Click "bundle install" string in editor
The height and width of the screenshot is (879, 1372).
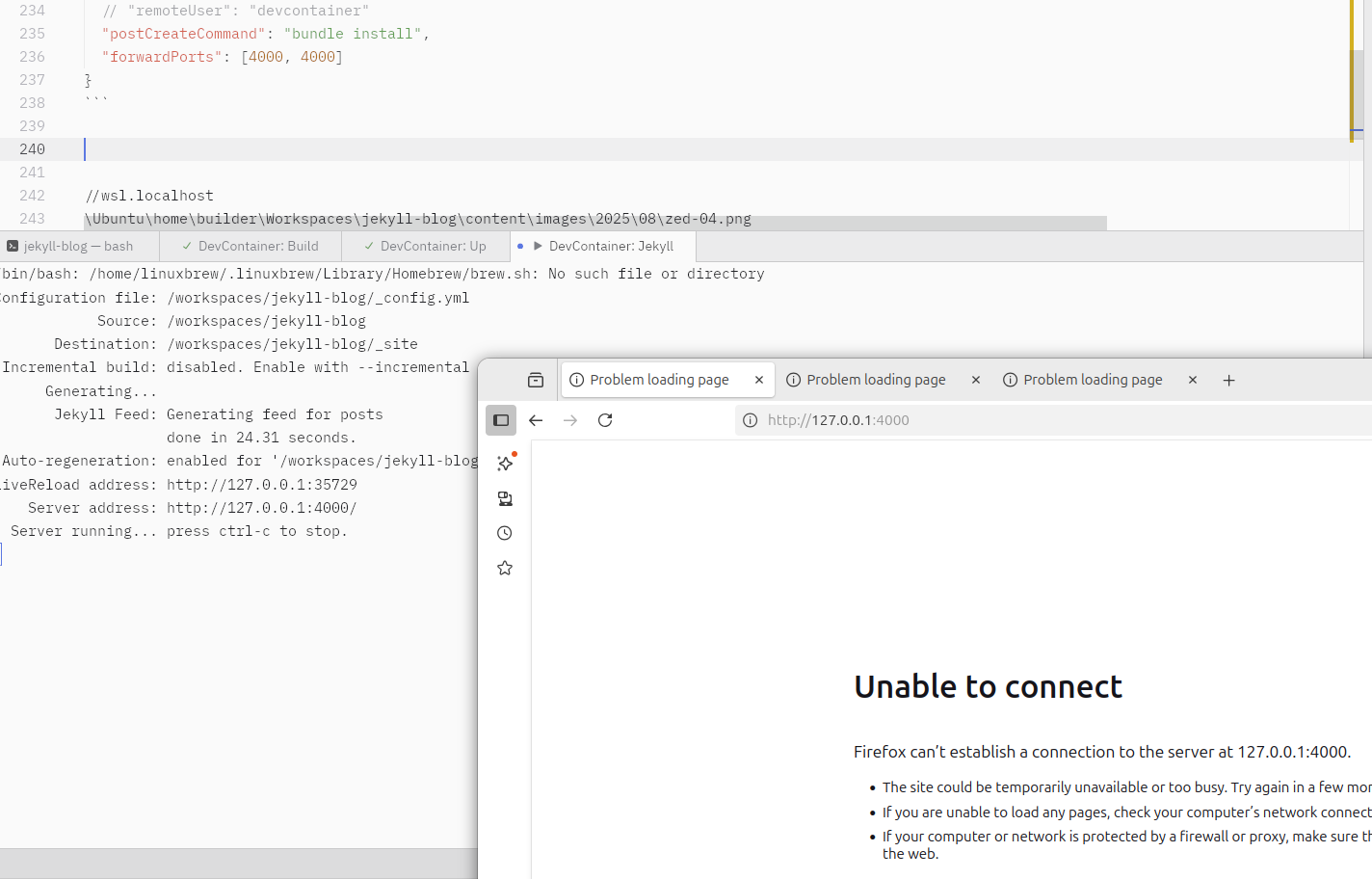point(353,34)
